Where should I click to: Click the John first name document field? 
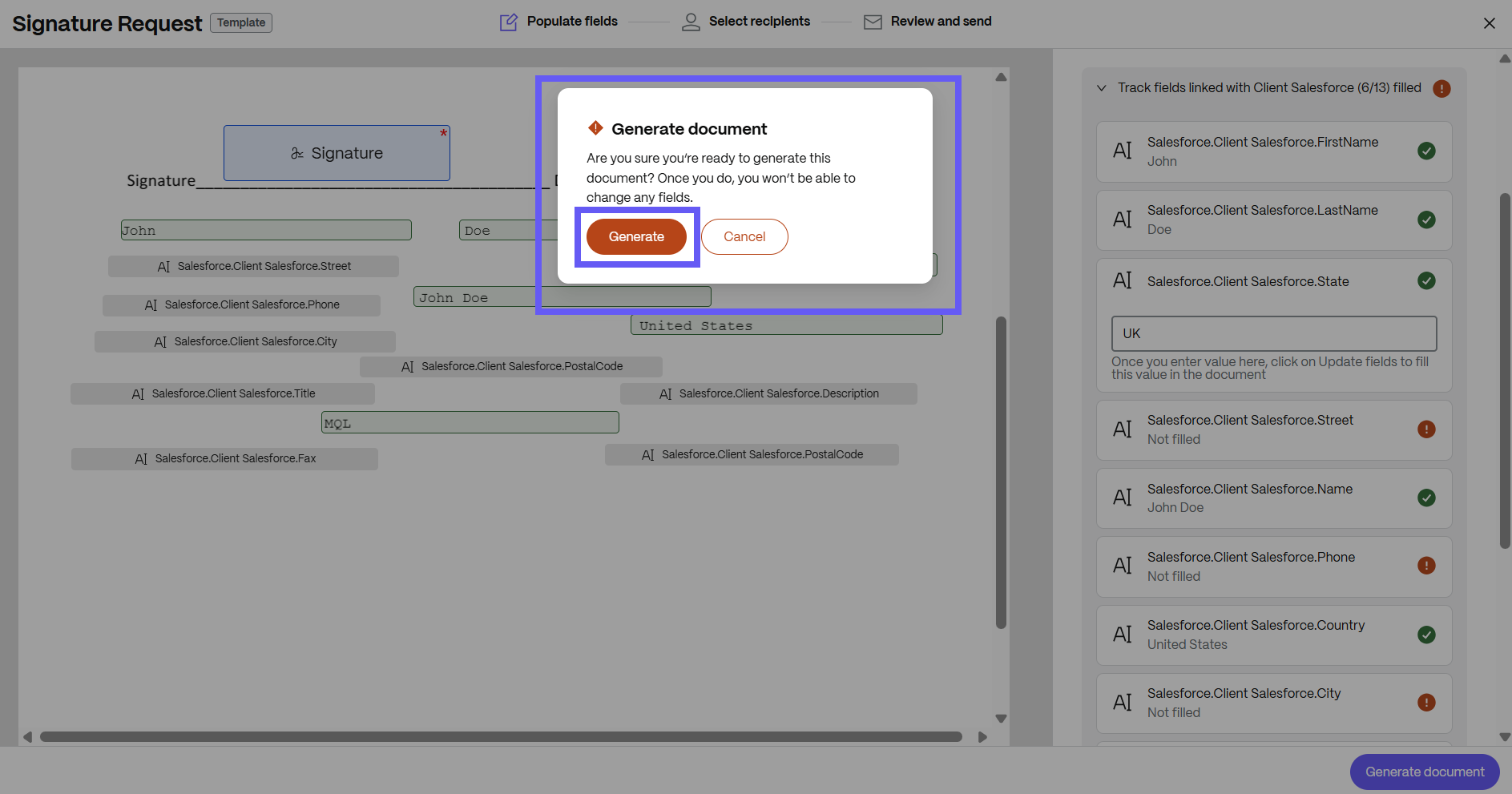click(x=266, y=231)
